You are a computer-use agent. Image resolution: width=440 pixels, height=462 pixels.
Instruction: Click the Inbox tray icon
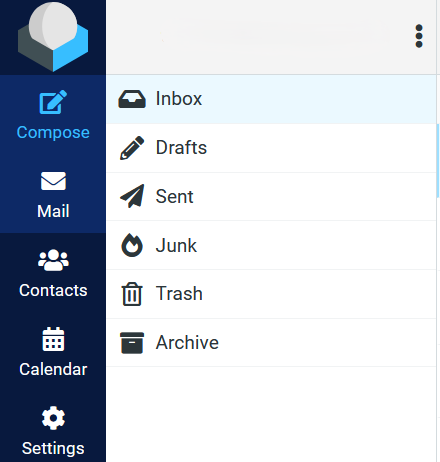click(x=132, y=99)
